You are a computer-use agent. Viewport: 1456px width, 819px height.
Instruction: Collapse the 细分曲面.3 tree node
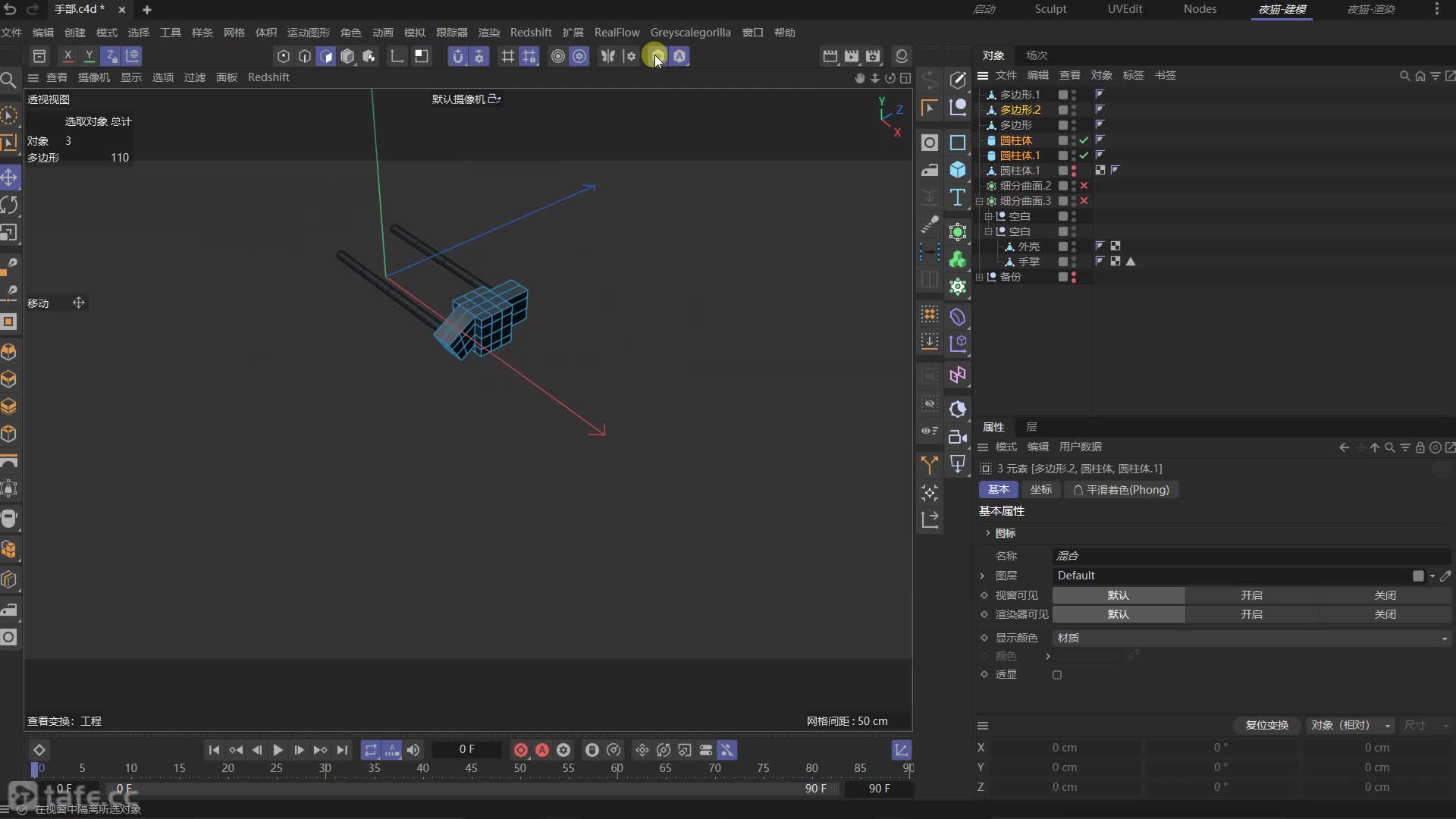979,201
